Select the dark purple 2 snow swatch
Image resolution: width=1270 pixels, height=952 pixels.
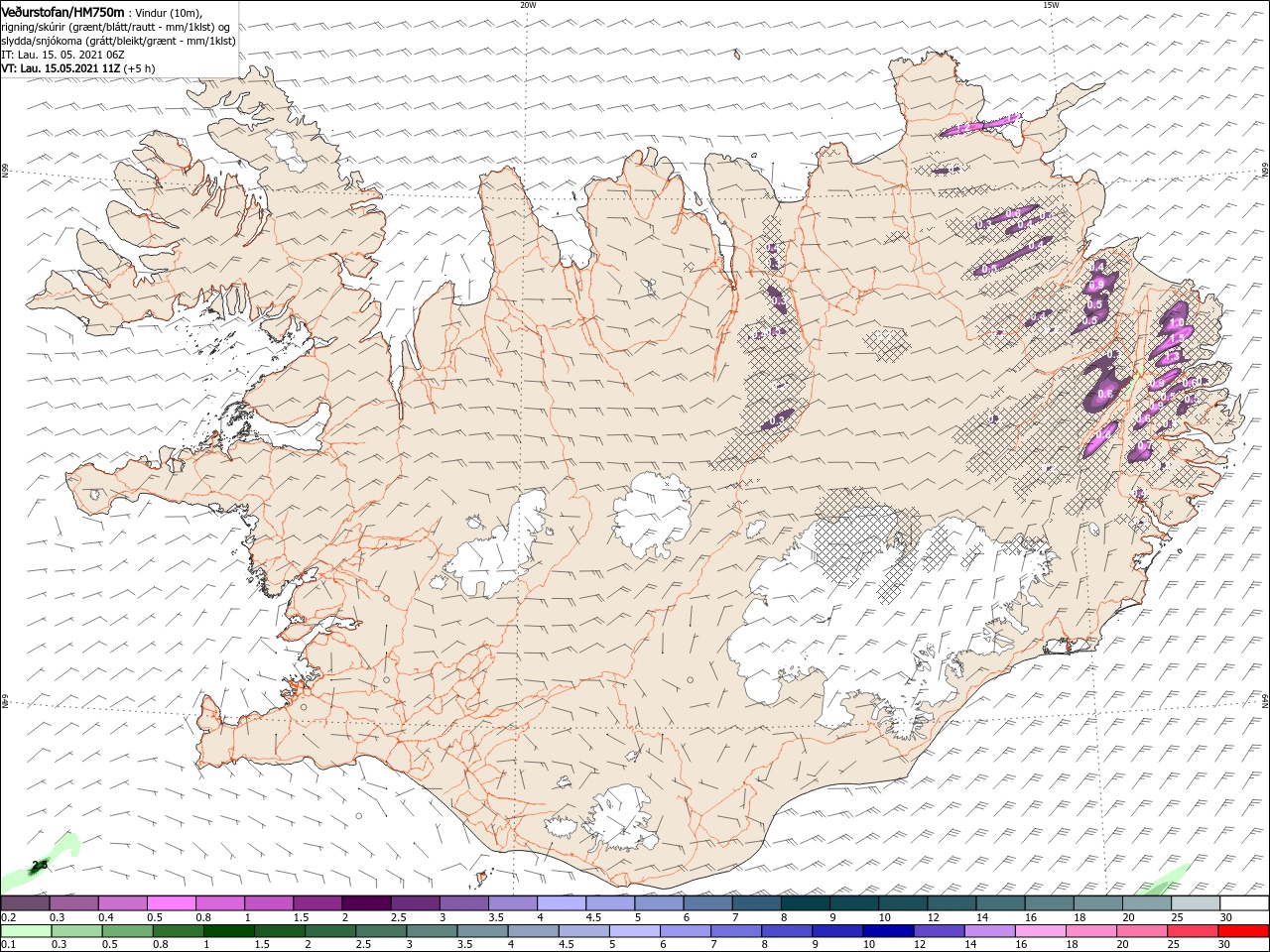point(365,903)
